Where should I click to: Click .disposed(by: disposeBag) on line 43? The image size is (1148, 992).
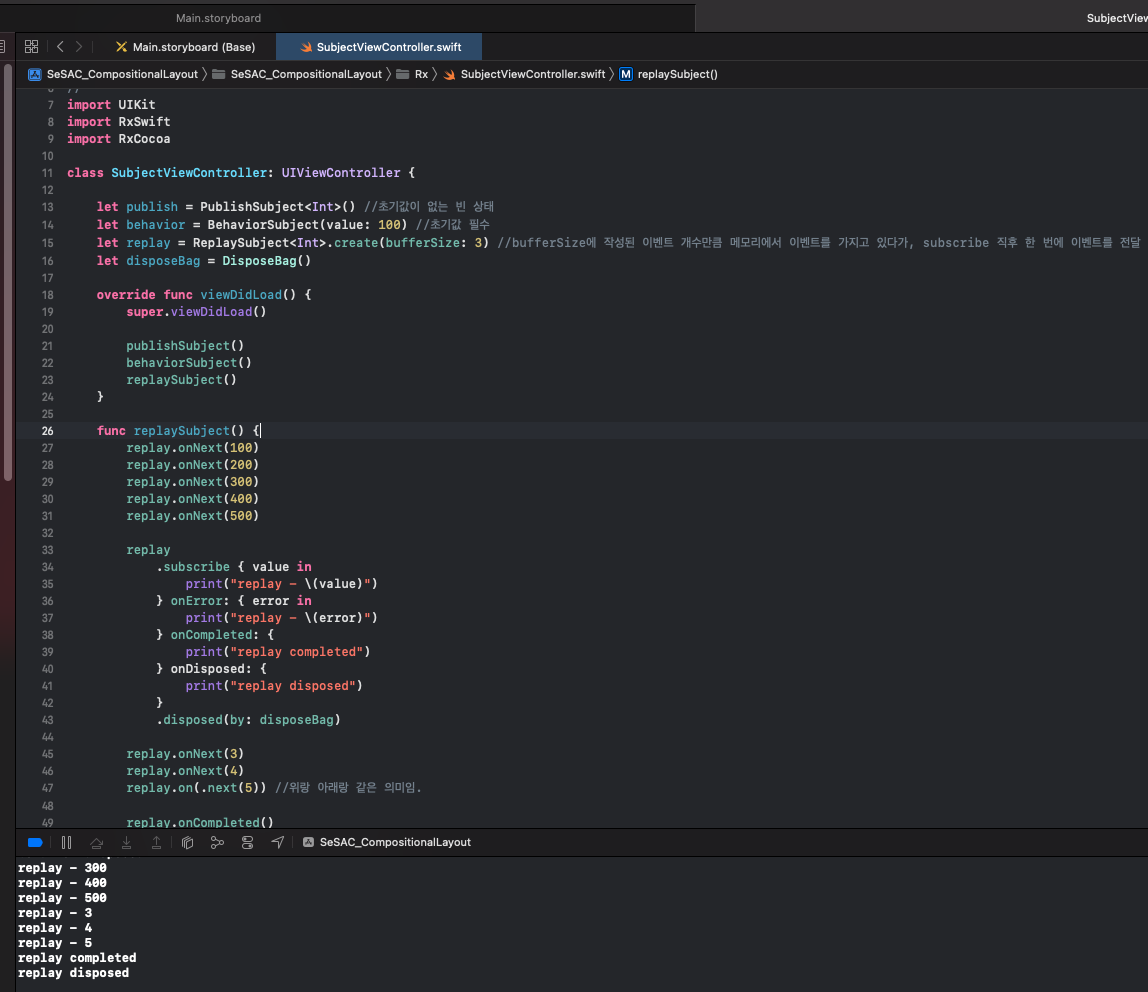(x=248, y=720)
